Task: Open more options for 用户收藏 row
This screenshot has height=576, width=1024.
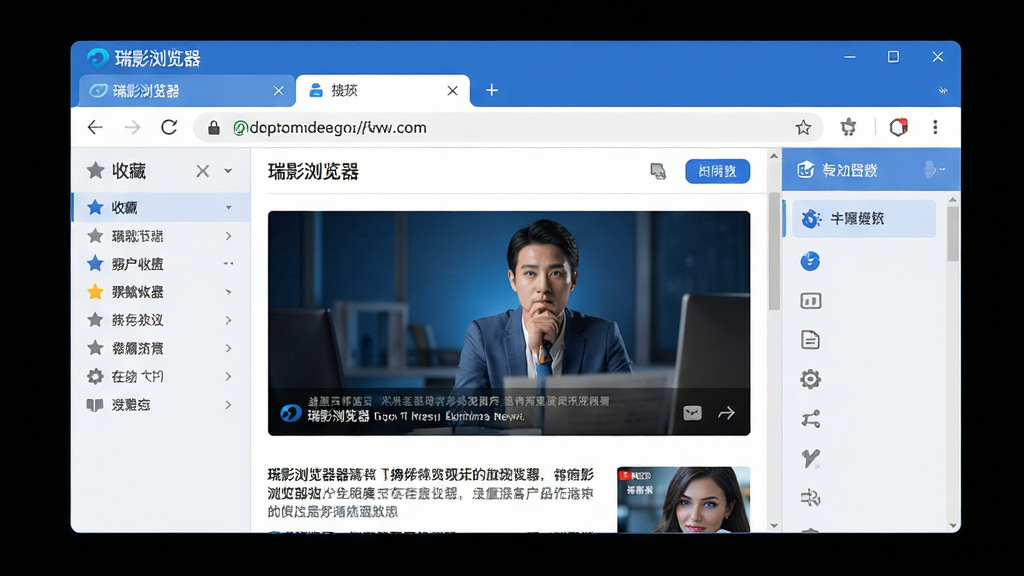Action: pyautogui.click(x=229, y=264)
